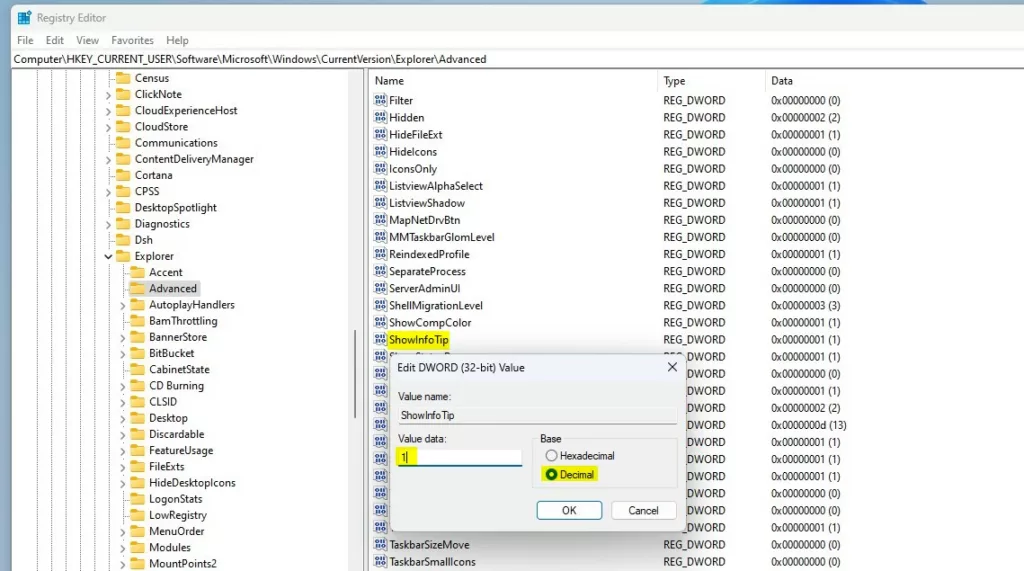The image size is (1024, 571).
Task: Click the Value data input field
Action: pyautogui.click(x=460, y=457)
